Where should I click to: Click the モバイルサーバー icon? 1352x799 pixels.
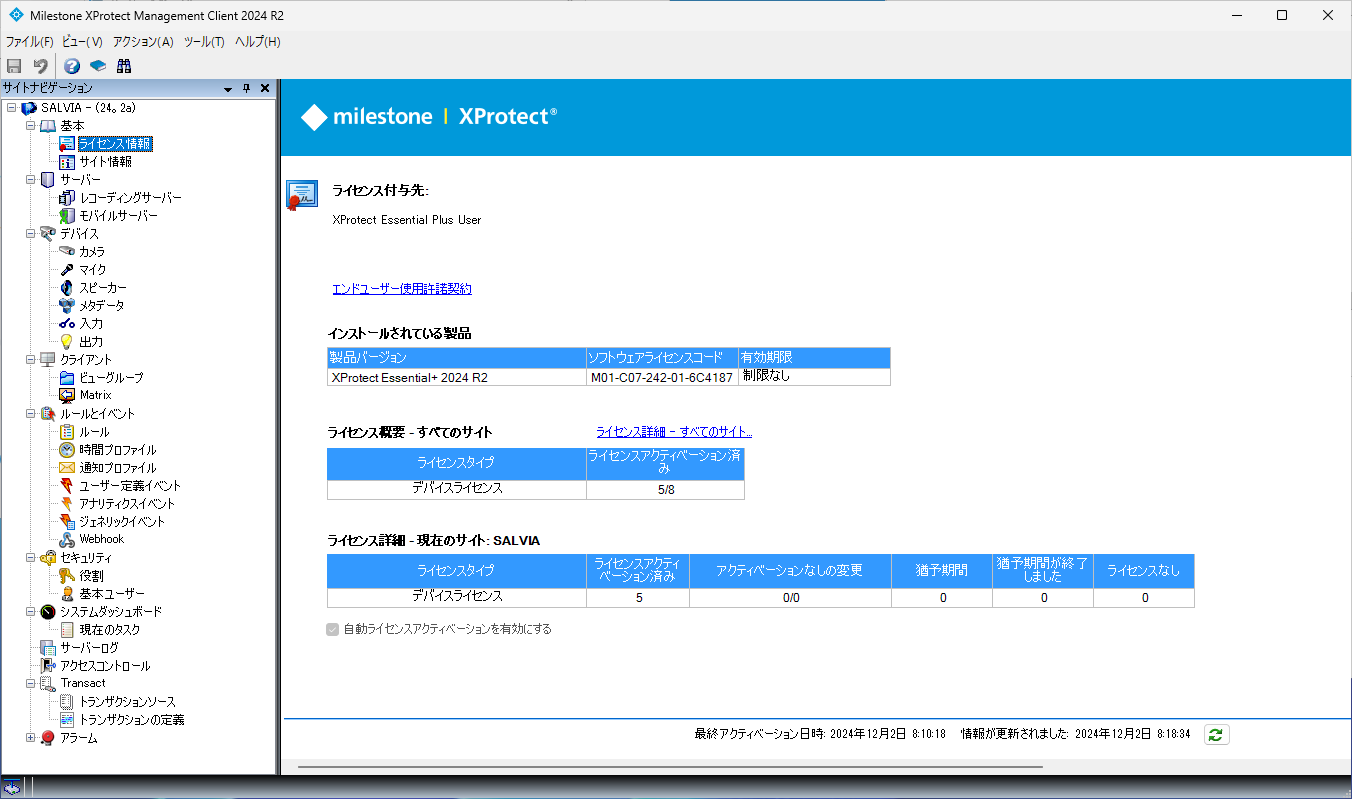(x=67, y=216)
